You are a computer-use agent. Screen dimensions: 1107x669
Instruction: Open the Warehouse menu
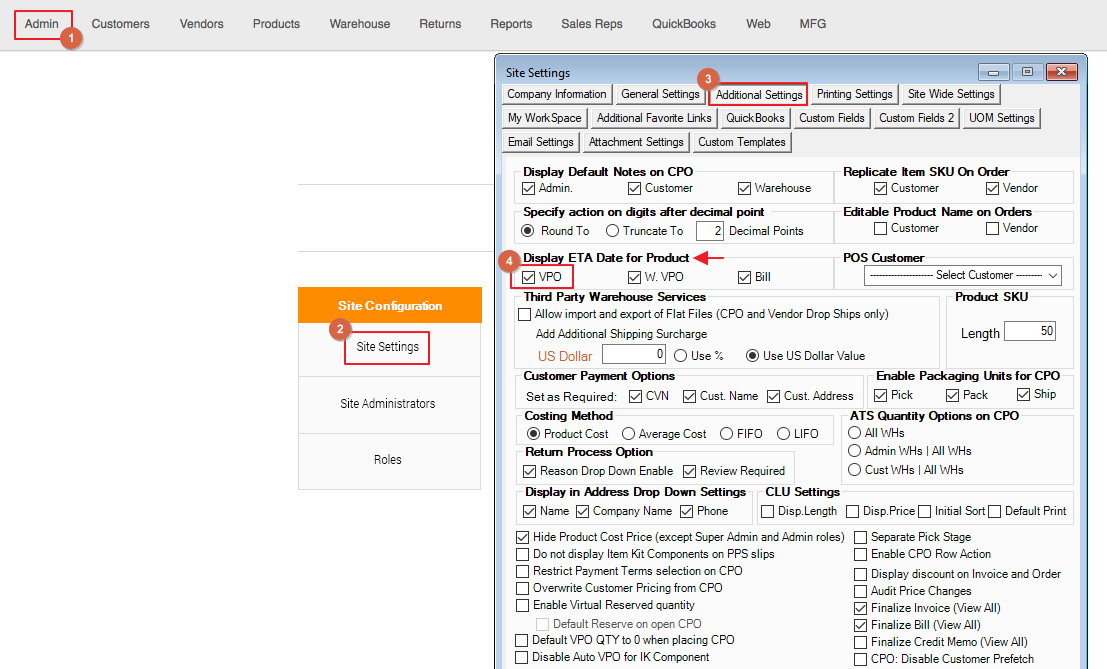tap(360, 24)
